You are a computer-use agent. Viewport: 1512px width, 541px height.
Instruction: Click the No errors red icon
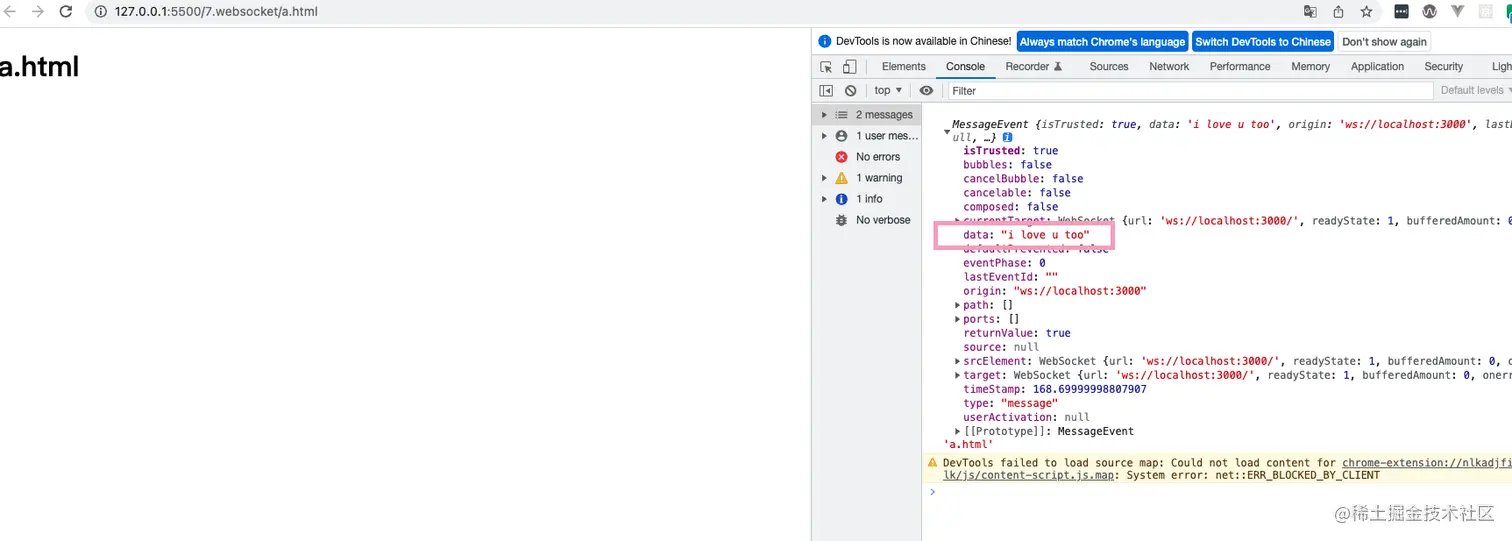(841, 157)
